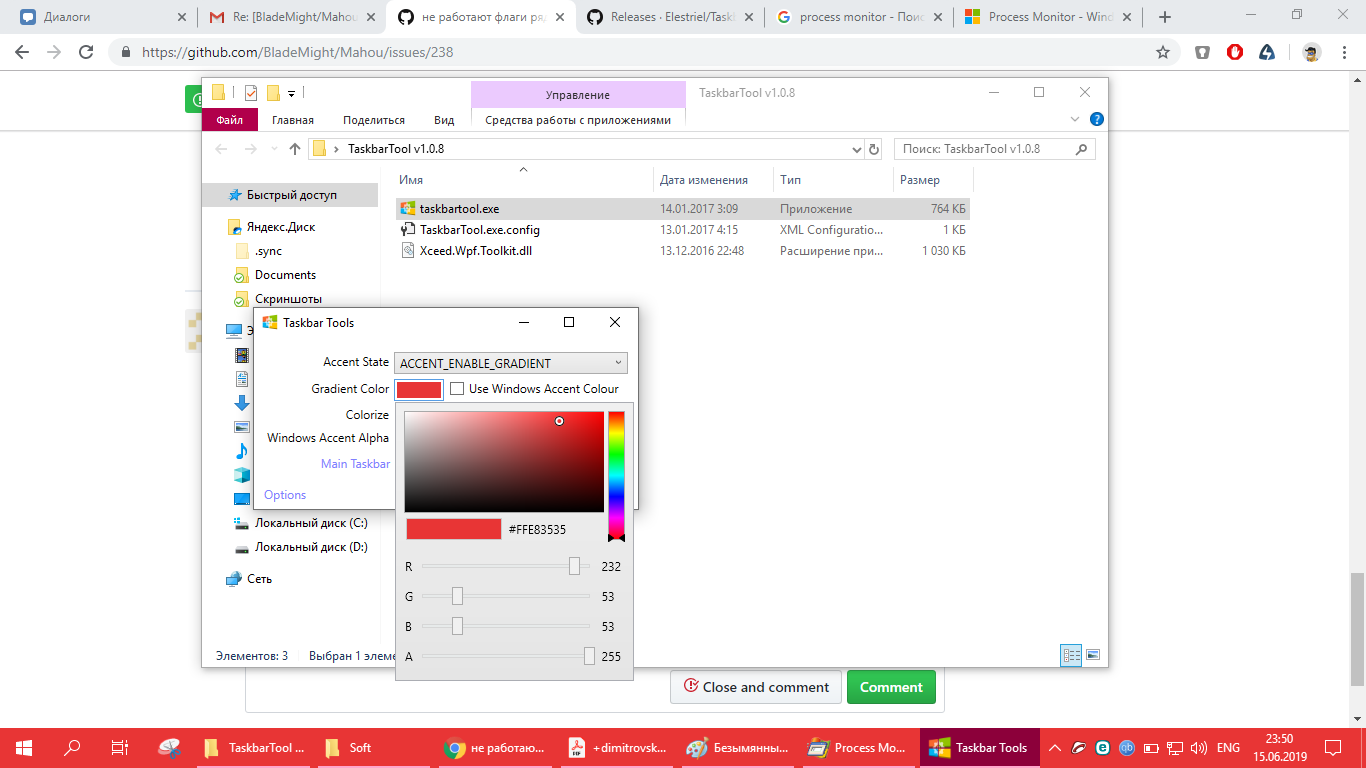Click the Управление contextual tab header
This screenshot has height=768, width=1366.
578,94
